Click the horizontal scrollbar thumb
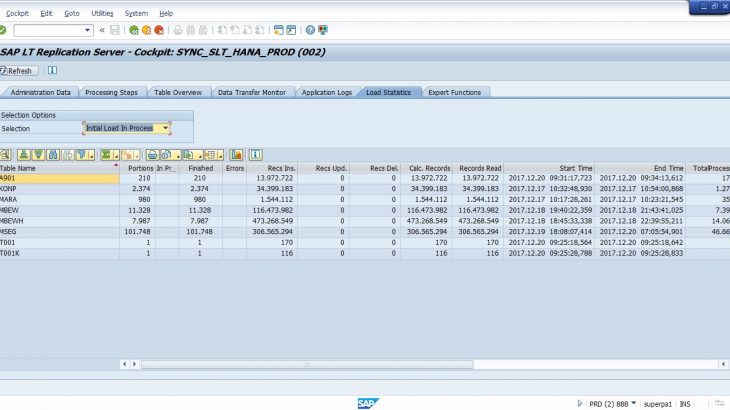 [307, 364]
